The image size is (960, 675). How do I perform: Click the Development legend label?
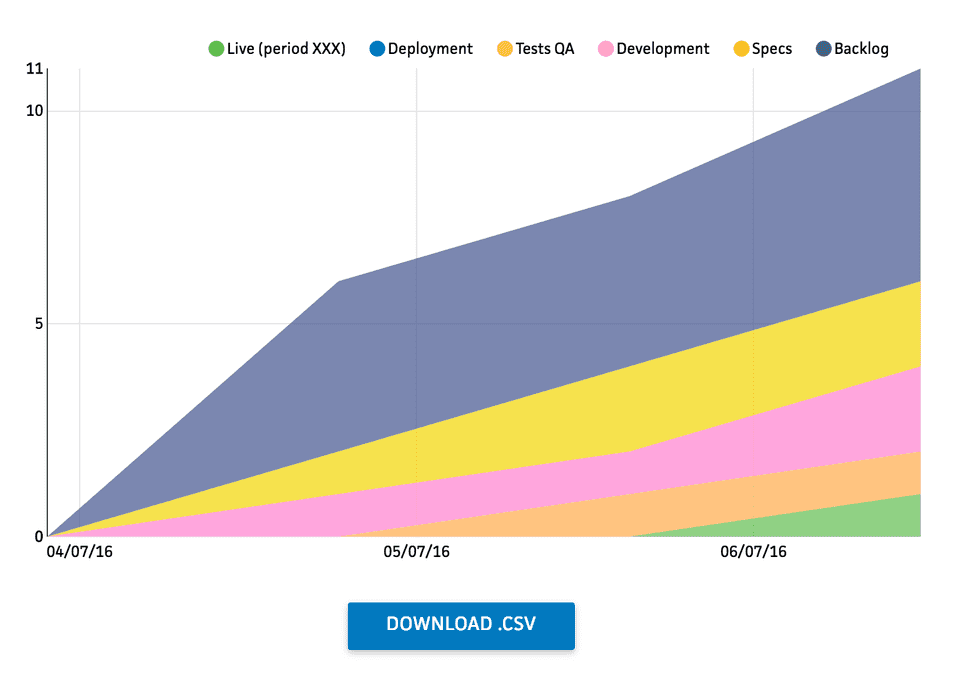point(662,49)
